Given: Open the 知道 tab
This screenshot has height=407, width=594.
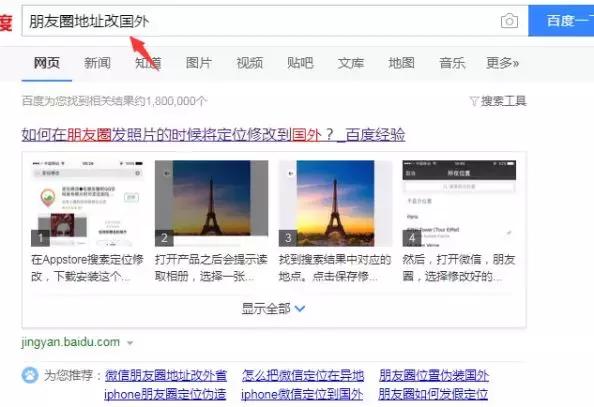Looking at the screenshot, I should (148, 63).
